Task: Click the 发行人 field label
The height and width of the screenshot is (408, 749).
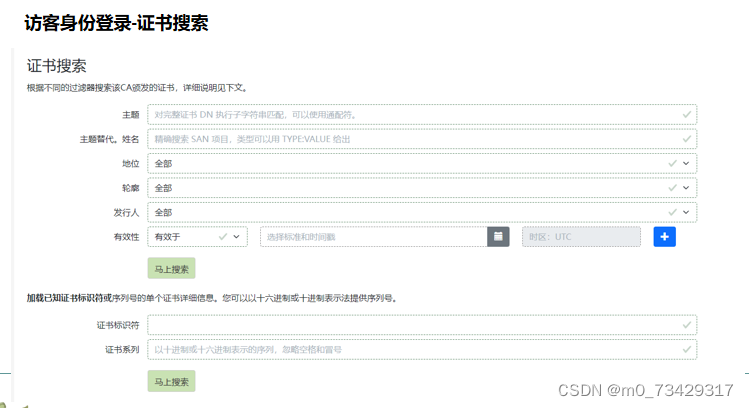Action: (126, 213)
